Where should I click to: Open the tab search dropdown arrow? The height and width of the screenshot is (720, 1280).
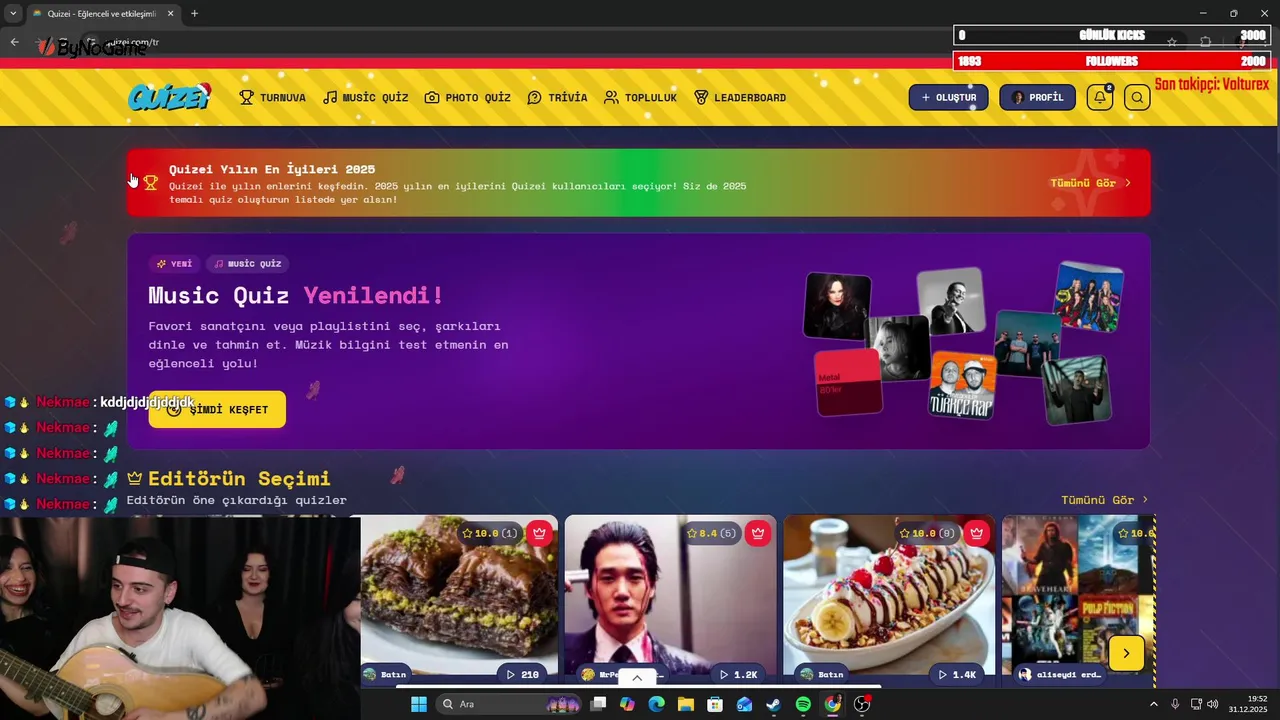13,13
